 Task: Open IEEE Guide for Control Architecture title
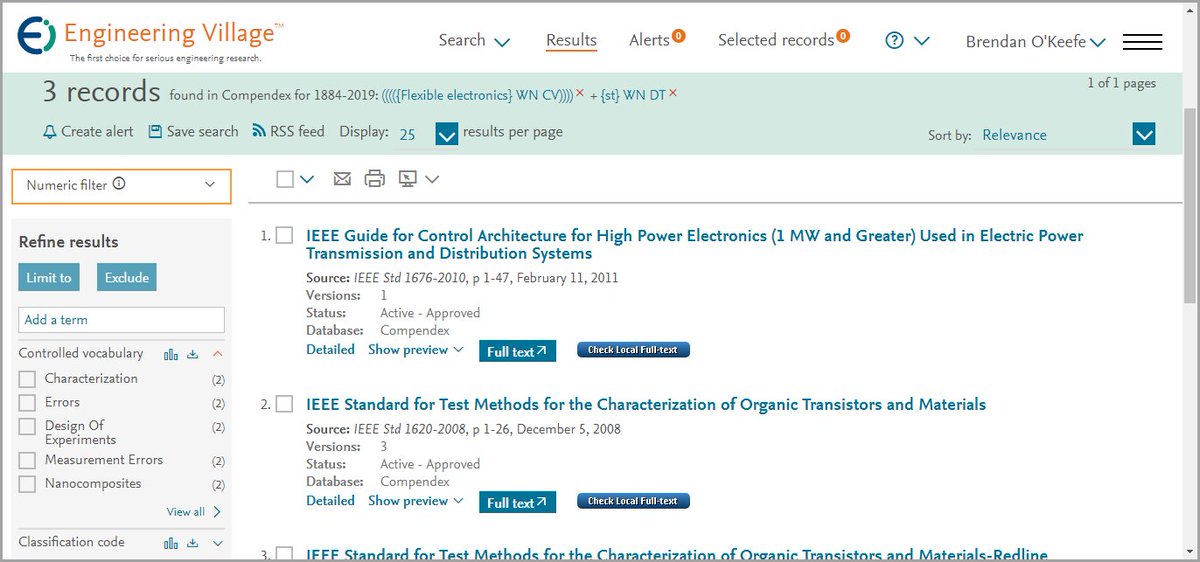(x=694, y=245)
